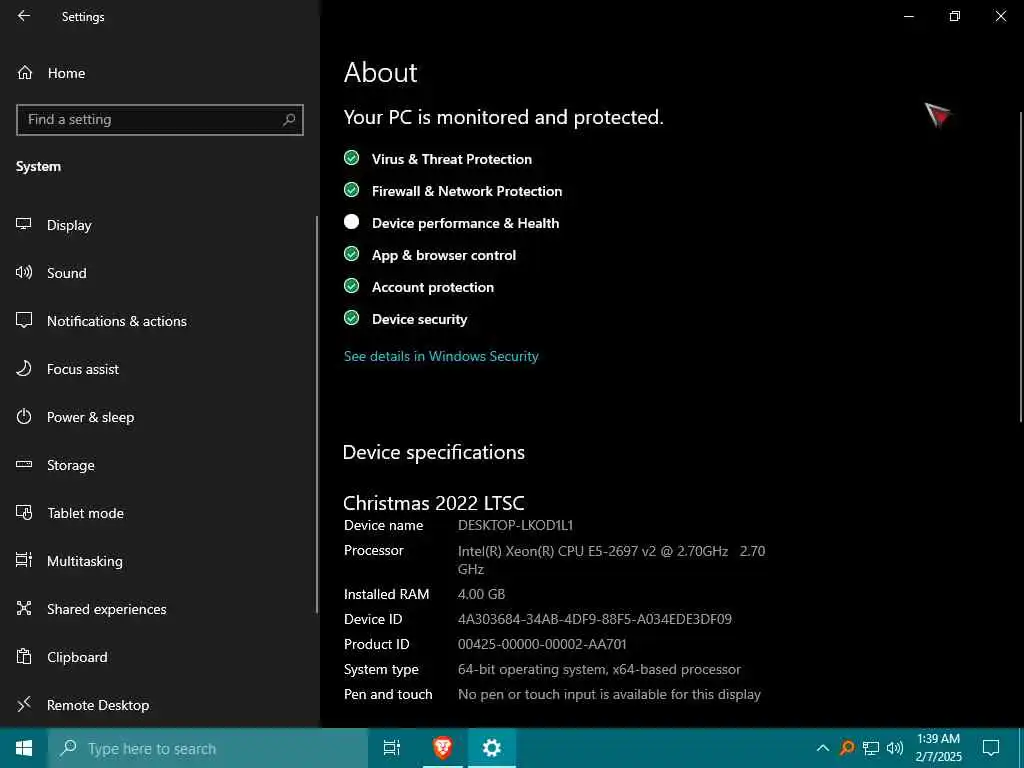Screen dimensions: 1024x768
Task: Click green check beside Firewall & Network Protection
Action: (351, 190)
